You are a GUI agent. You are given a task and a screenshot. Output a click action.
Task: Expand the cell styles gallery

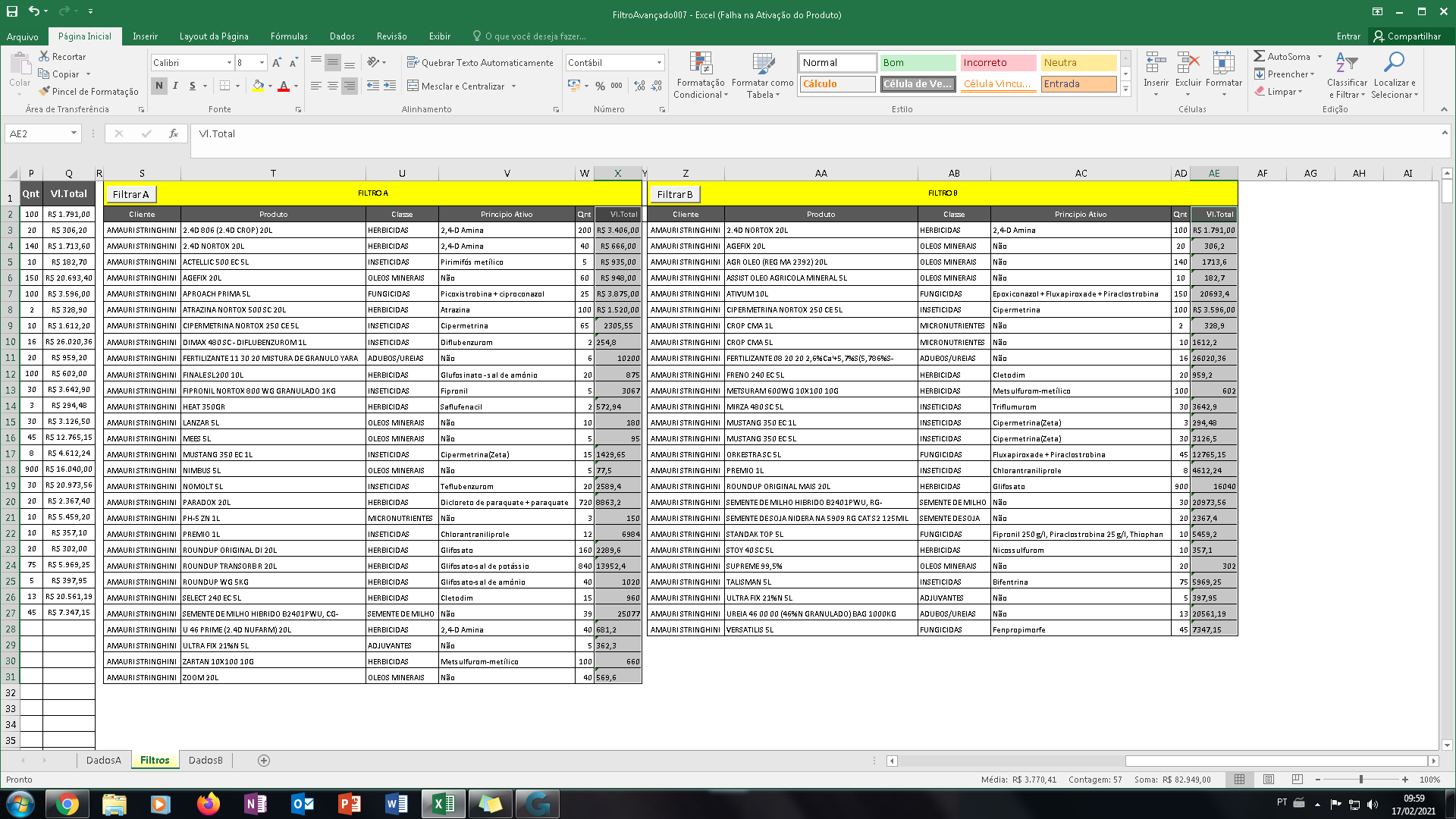click(x=1125, y=89)
